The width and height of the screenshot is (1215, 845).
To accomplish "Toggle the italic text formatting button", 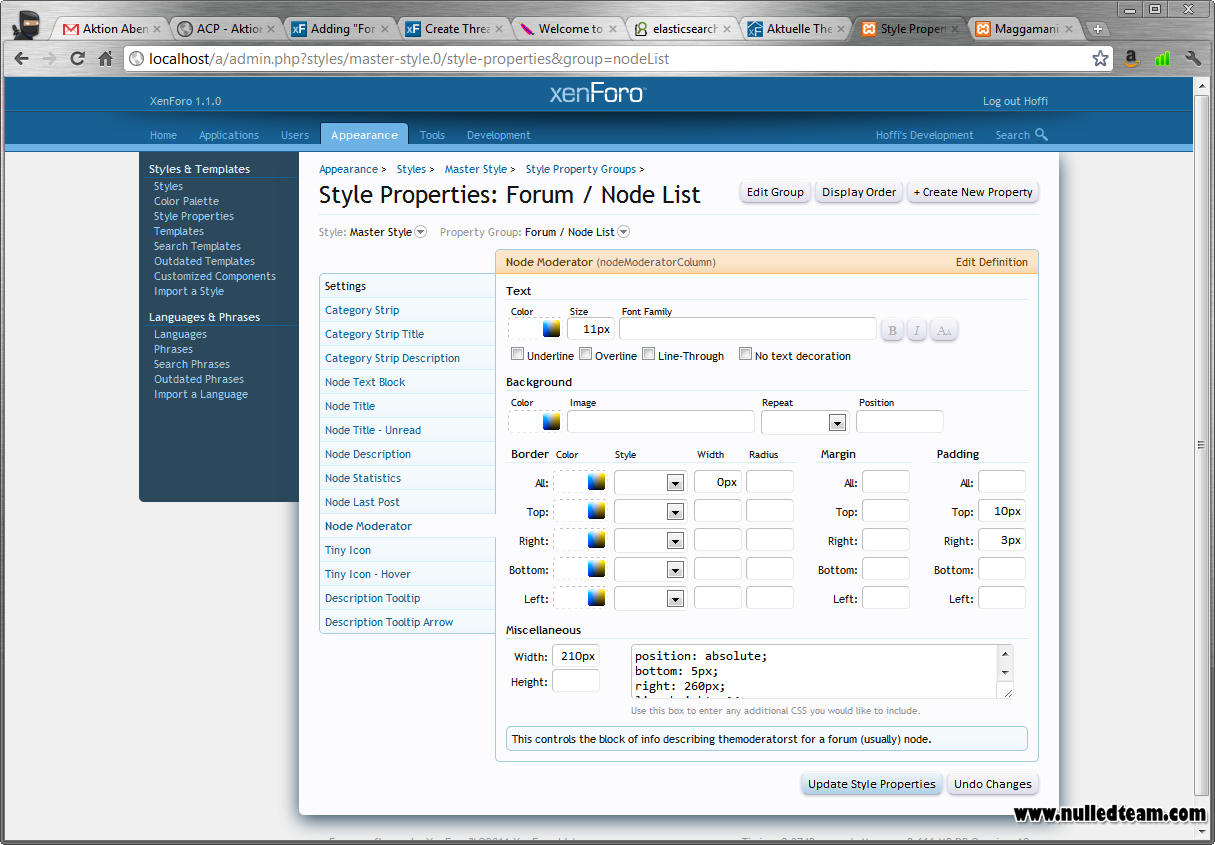I will click(917, 330).
